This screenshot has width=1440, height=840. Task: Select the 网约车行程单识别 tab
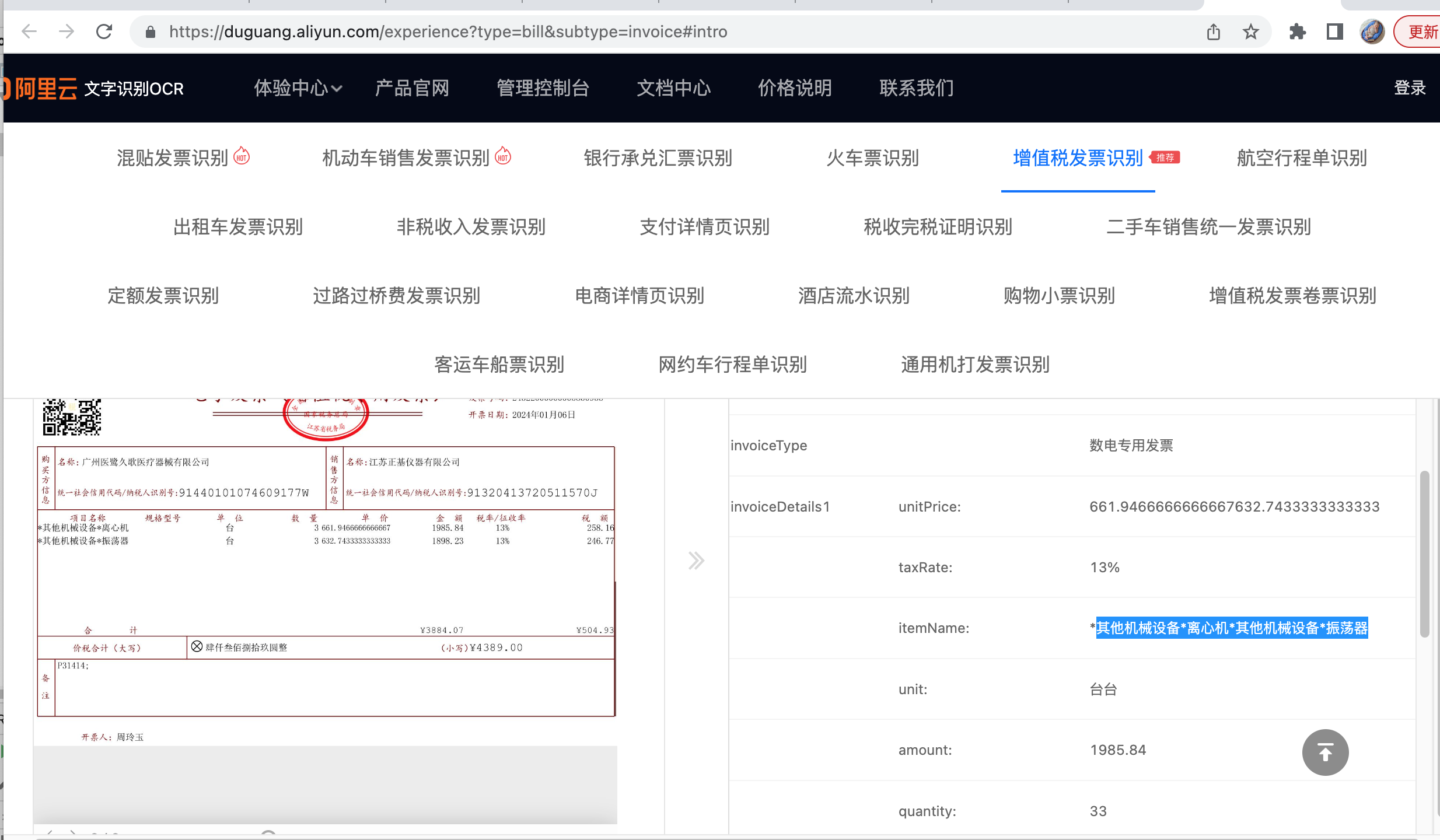point(733,365)
